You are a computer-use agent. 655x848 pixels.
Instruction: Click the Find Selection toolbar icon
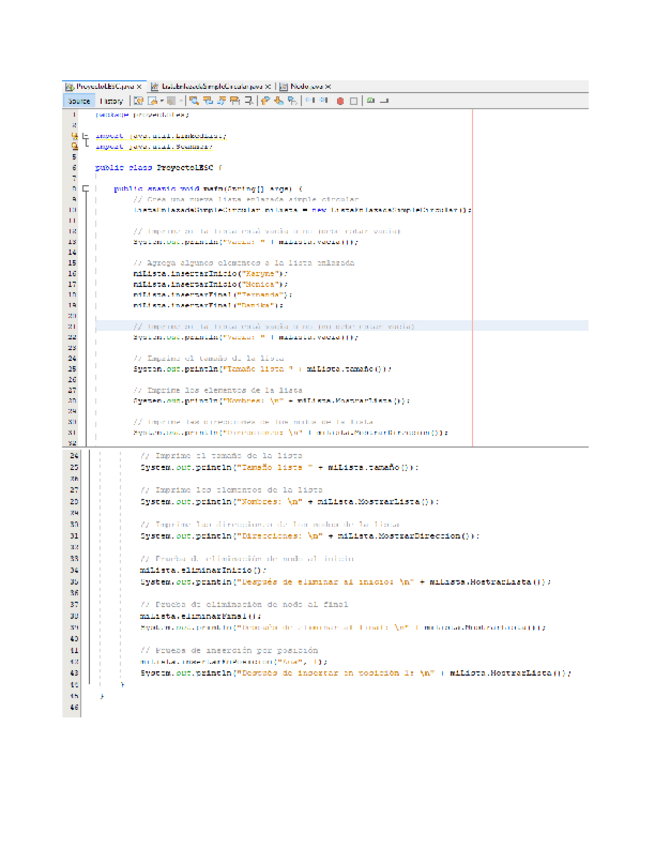coord(194,101)
